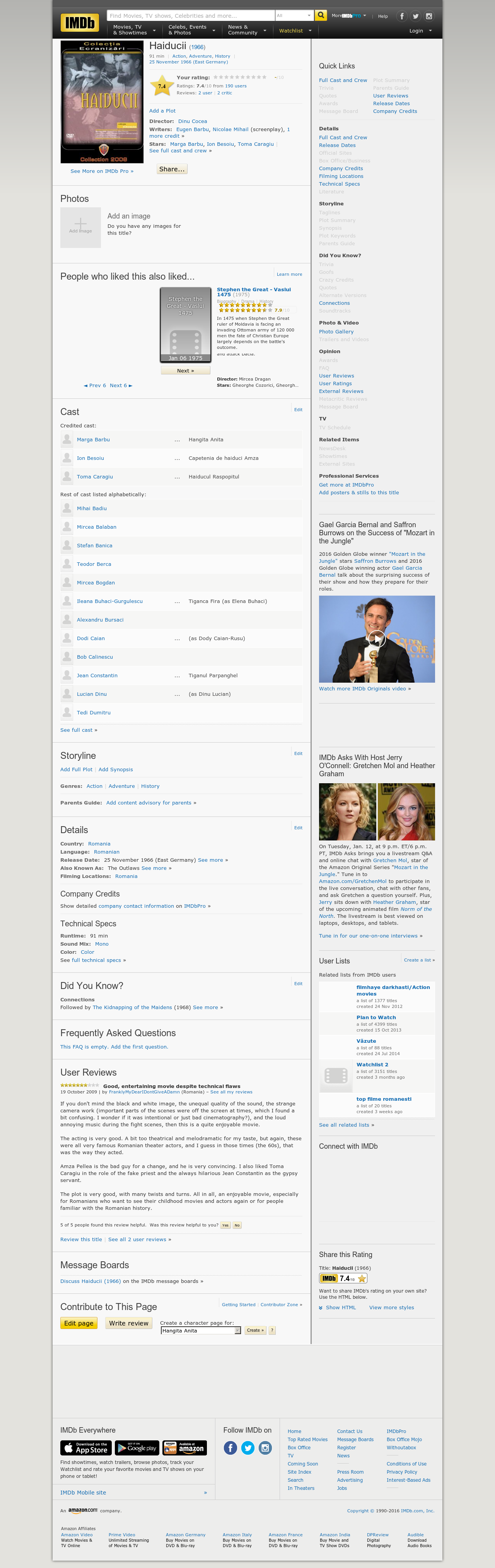The image size is (495, 1568).
Task: Click the gold 7.4 rating star
Action: 161,86
